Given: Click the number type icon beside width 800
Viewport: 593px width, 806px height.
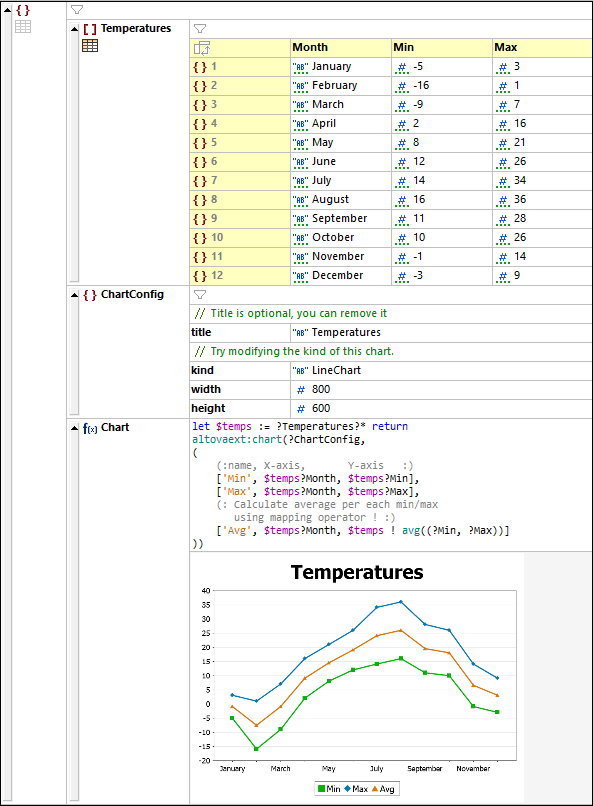Looking at the screenshot, I should click(x=301, y=390).
